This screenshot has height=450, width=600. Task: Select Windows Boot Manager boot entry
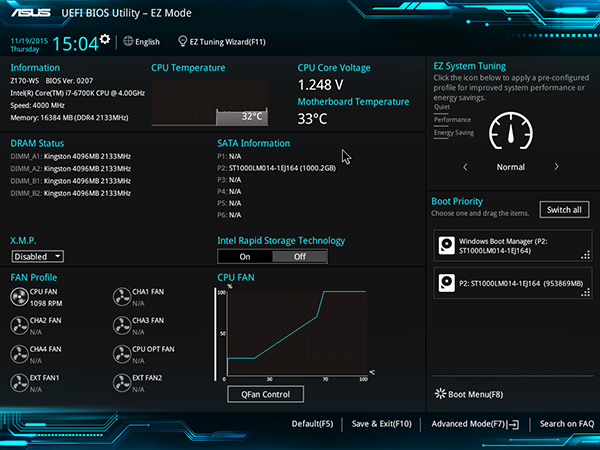tap(513, 246)
